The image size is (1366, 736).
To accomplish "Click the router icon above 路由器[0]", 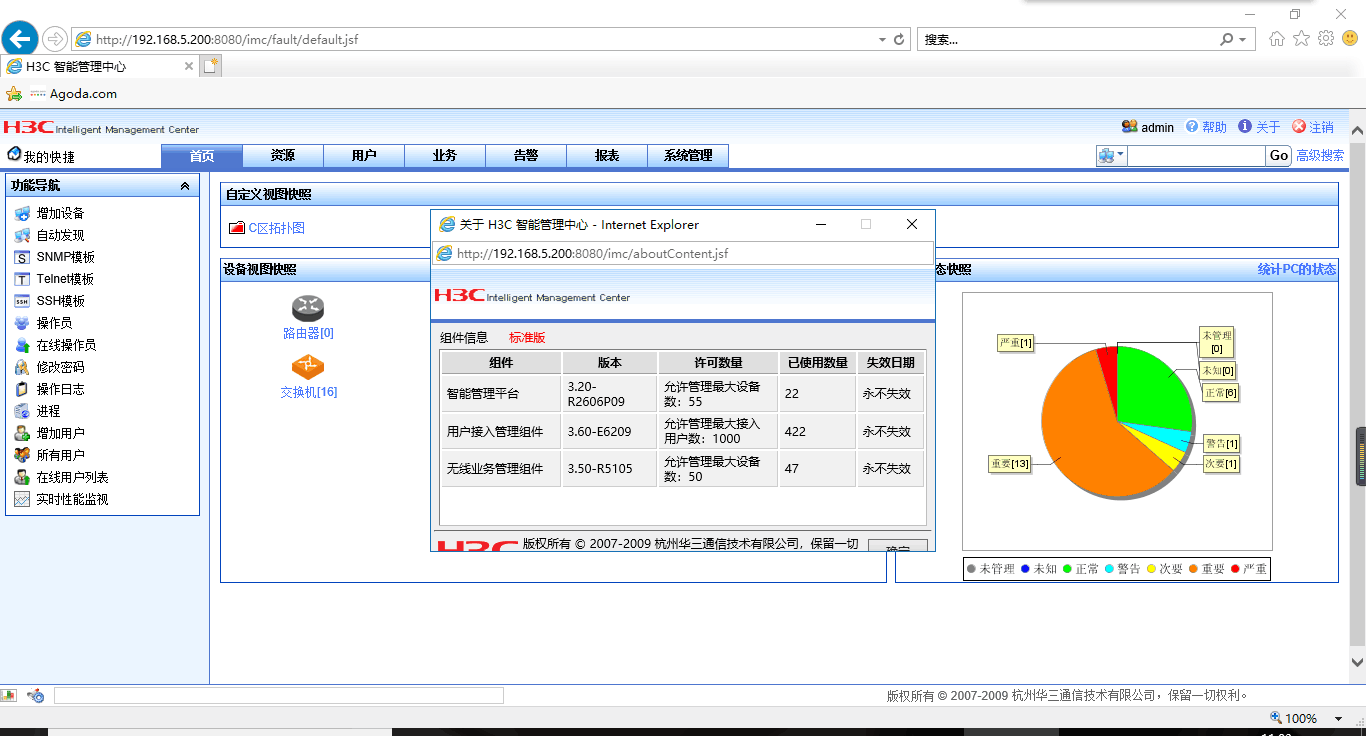I will click(308, 309).
